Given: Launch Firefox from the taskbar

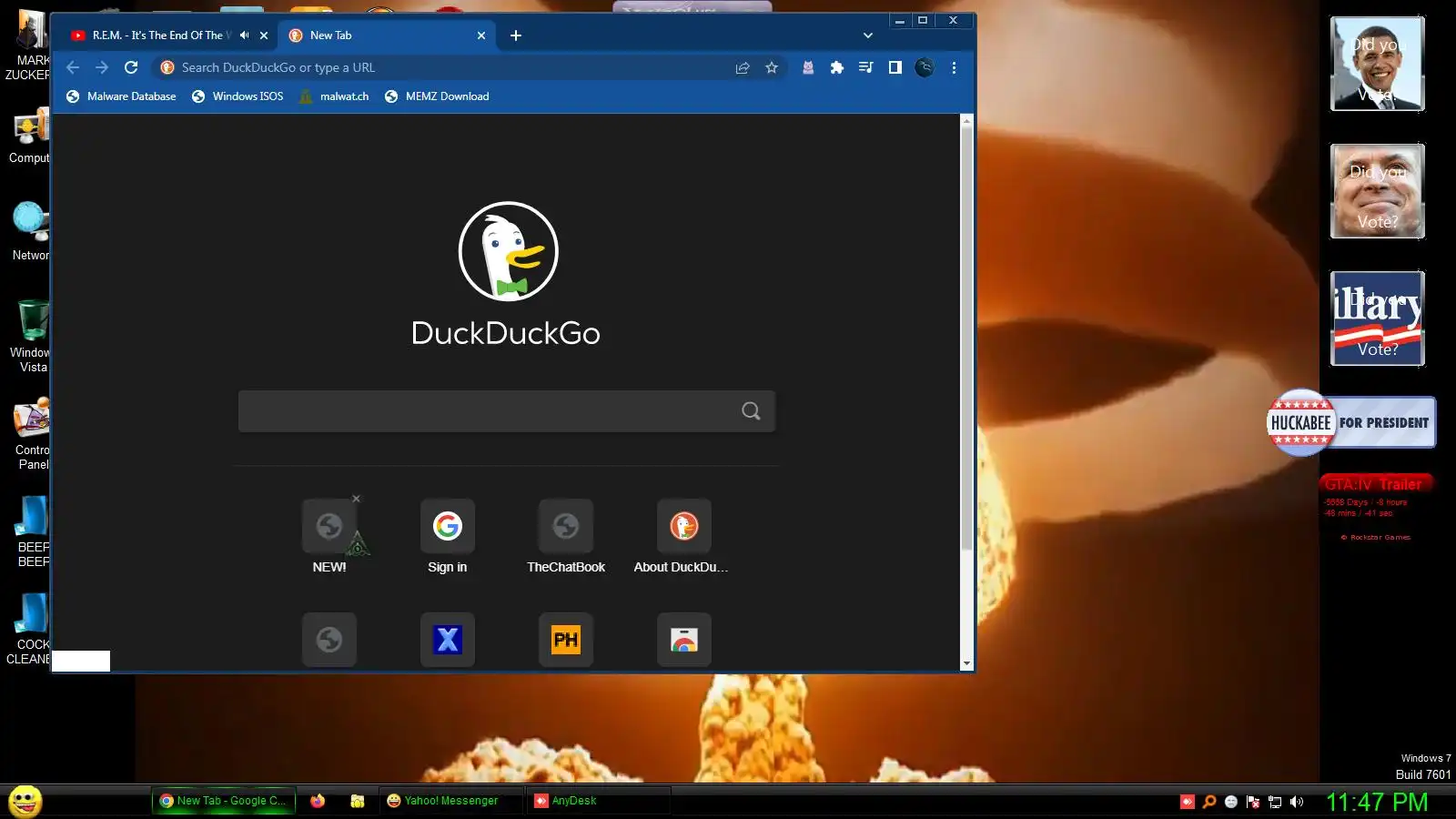Looking at the screenshot, I should click(318, 801).
